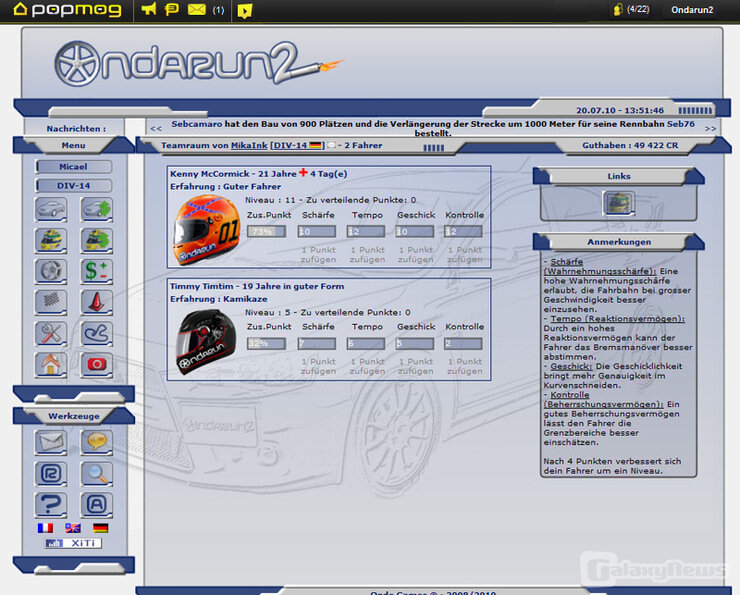740x595 pixels.
Task: Add one point to Timmy's Schärfe
Action: [319, 366]
